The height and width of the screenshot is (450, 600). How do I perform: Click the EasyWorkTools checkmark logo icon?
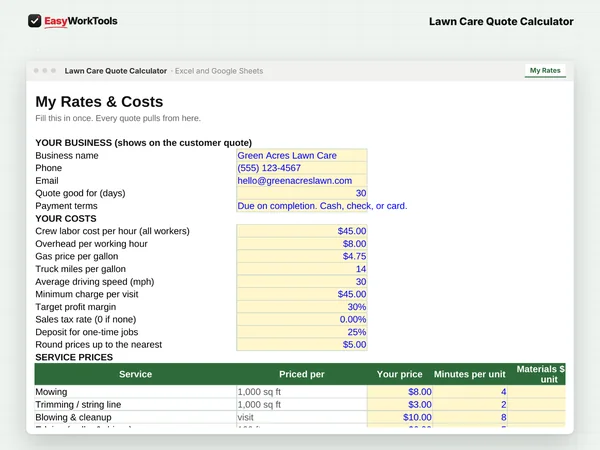click(x=34, y=21)
